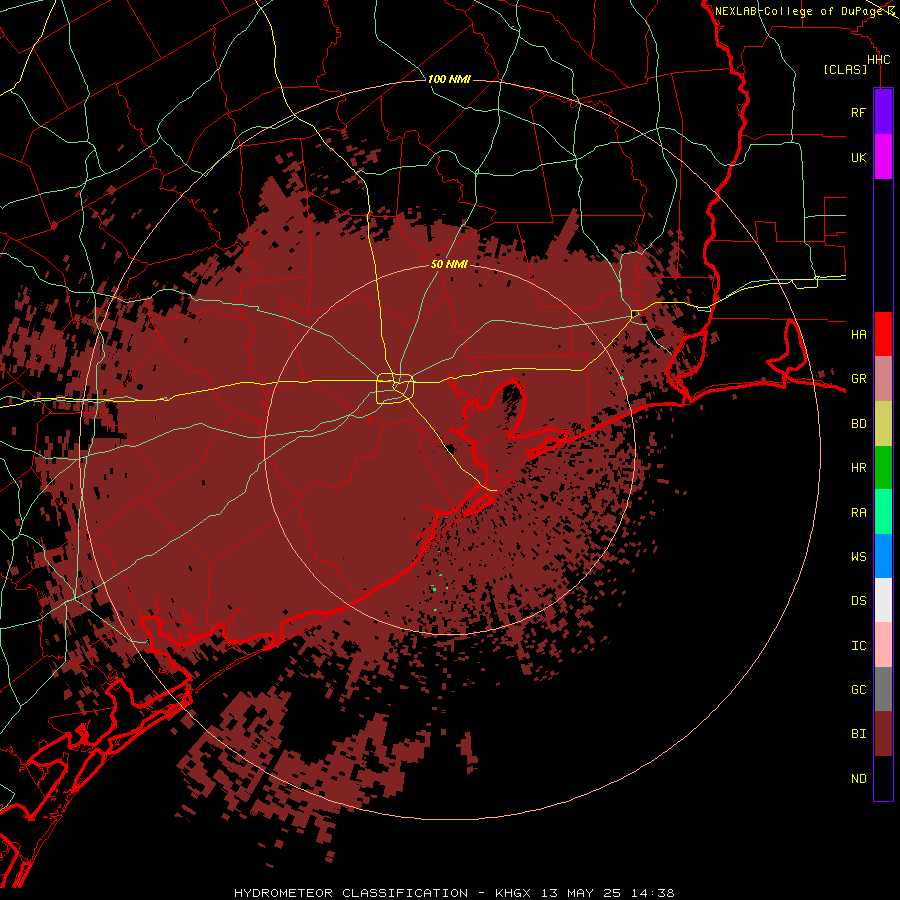The height and width of the screenshot is (900, 900).
Task: Click the yellow square highway loop at map center
Action: coord(395,389)
